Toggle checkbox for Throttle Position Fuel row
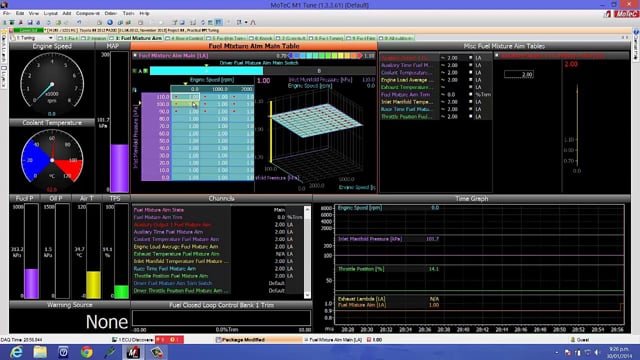 point(470,116)
